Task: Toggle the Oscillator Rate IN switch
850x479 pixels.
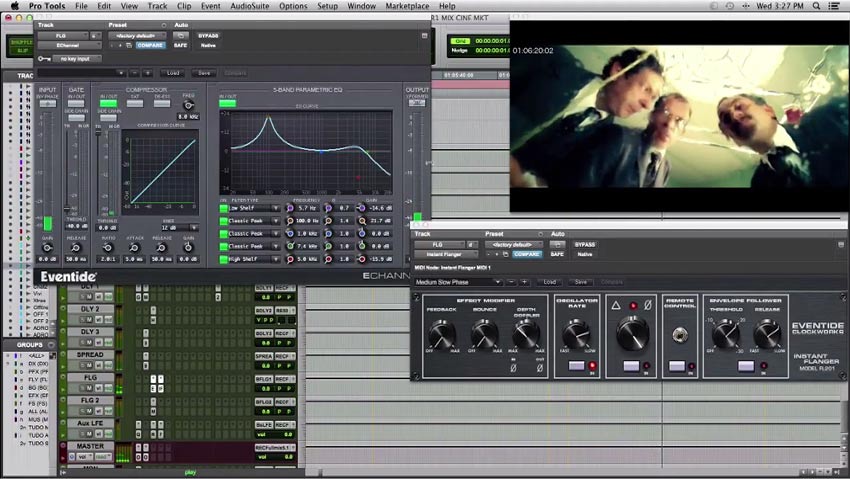Action: 576,366
